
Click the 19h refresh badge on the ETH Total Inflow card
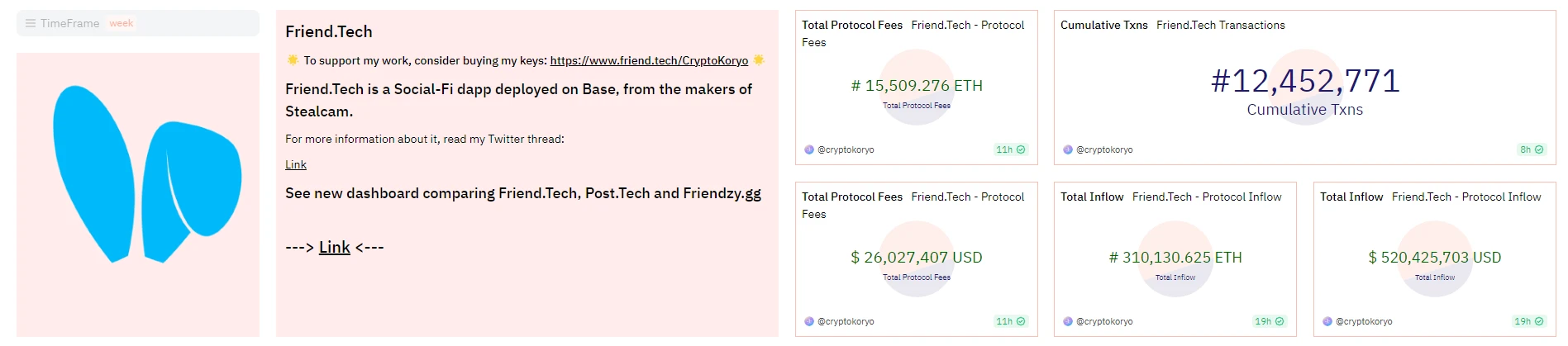[1269, 321]
